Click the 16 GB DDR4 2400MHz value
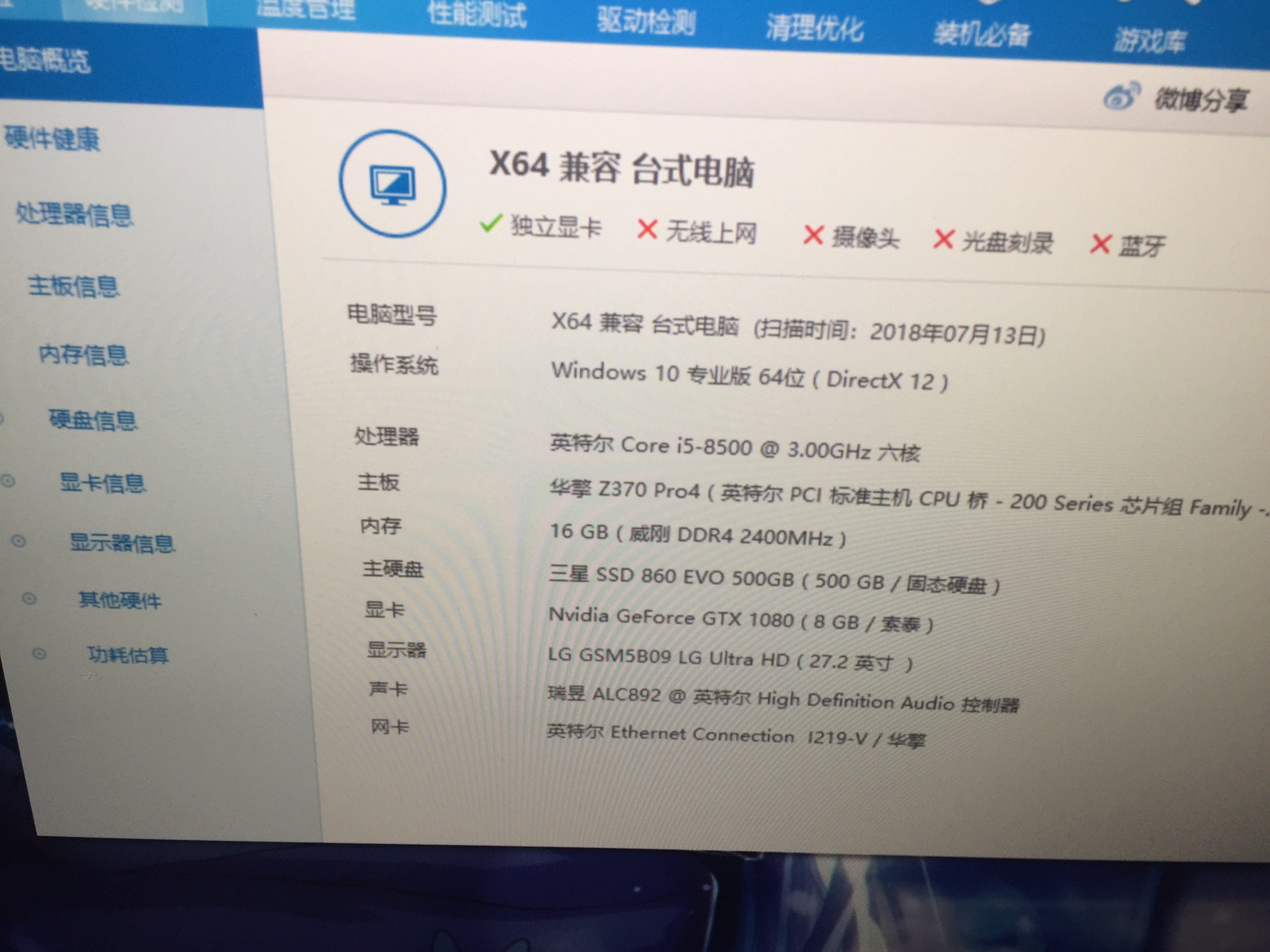The image size is (1270, 952). point(699,535)
